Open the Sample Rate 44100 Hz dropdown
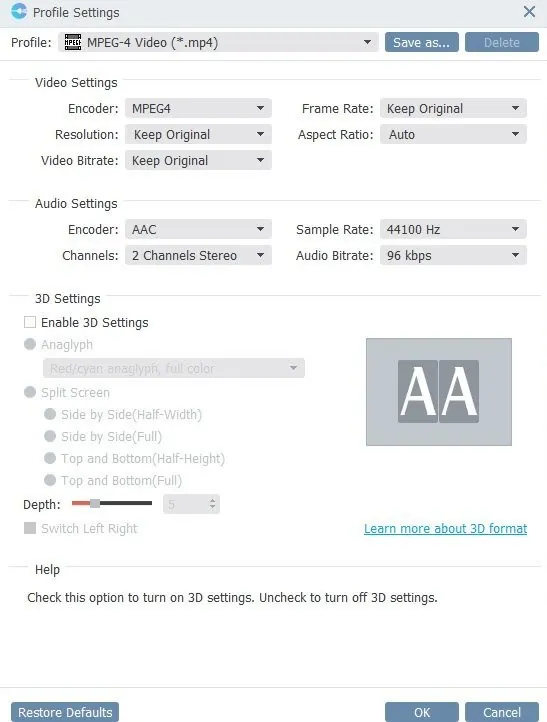 pyautogui.click(x=453, y=229)
